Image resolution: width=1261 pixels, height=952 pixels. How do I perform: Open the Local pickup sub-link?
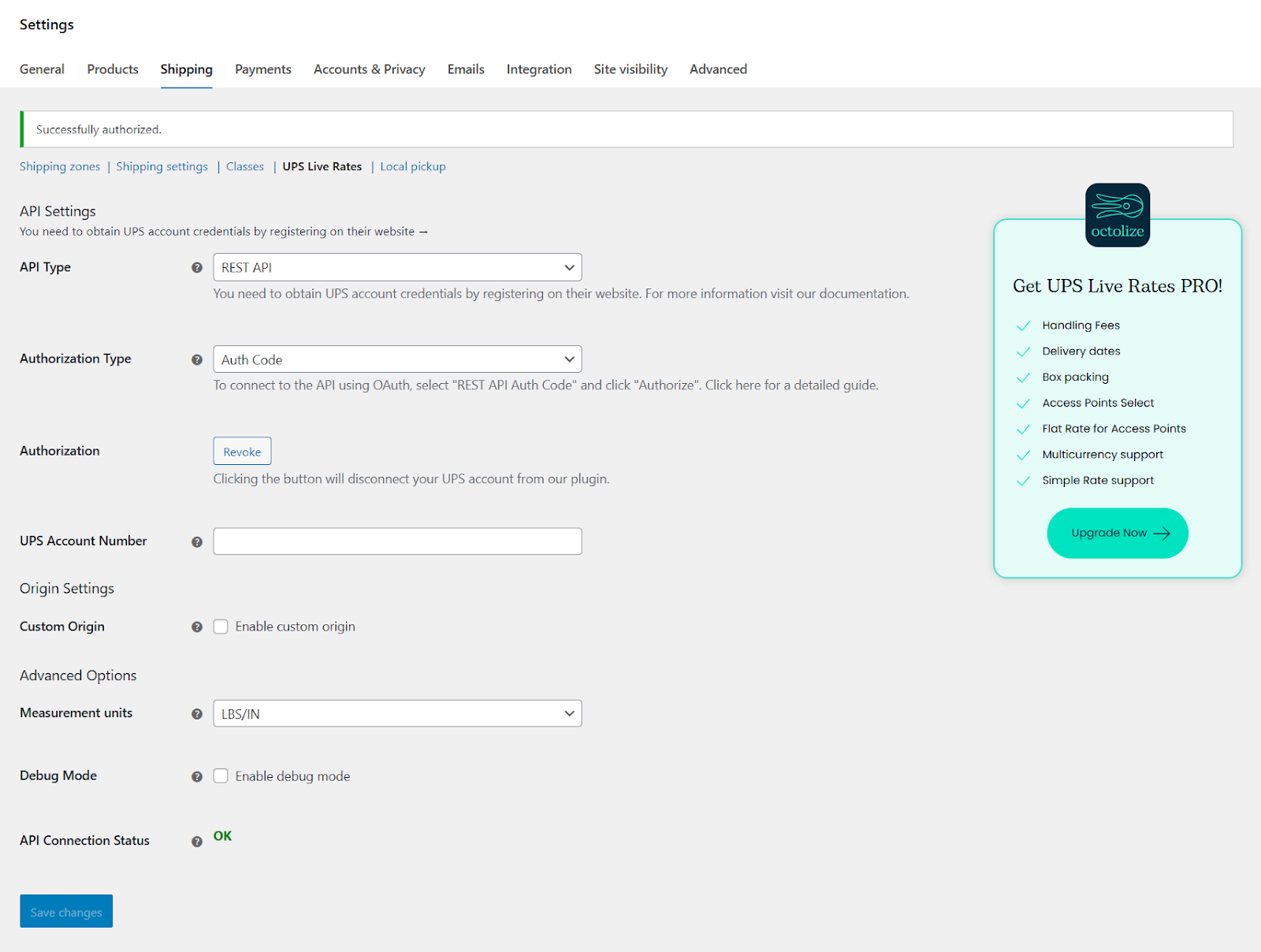pos(413,166)
